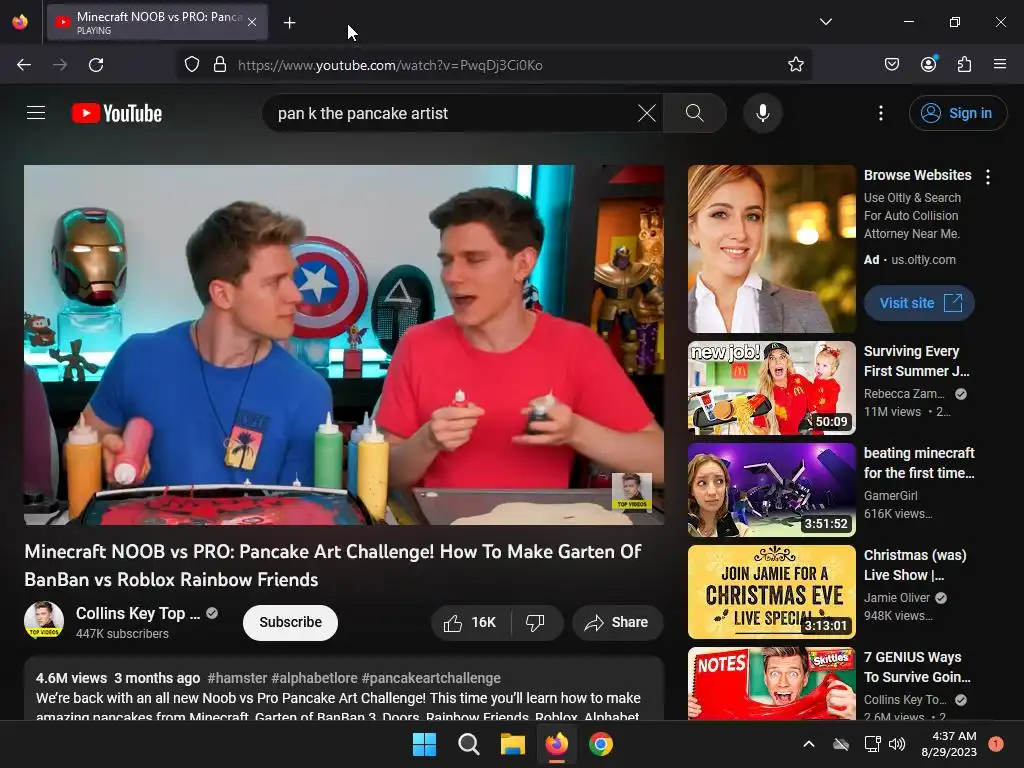
Task: Open Collins Key Top channel avatar
Action: pyautogui.click(x=44, y=620)
